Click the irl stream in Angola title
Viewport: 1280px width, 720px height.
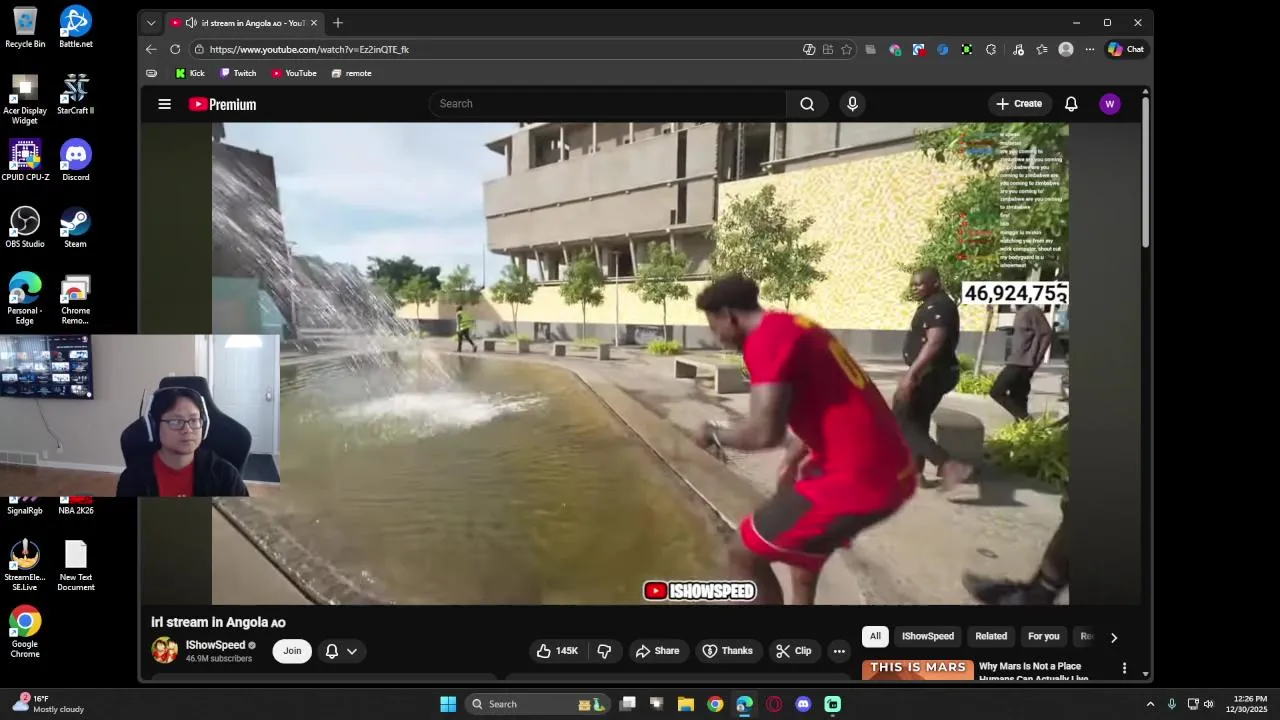218,622
